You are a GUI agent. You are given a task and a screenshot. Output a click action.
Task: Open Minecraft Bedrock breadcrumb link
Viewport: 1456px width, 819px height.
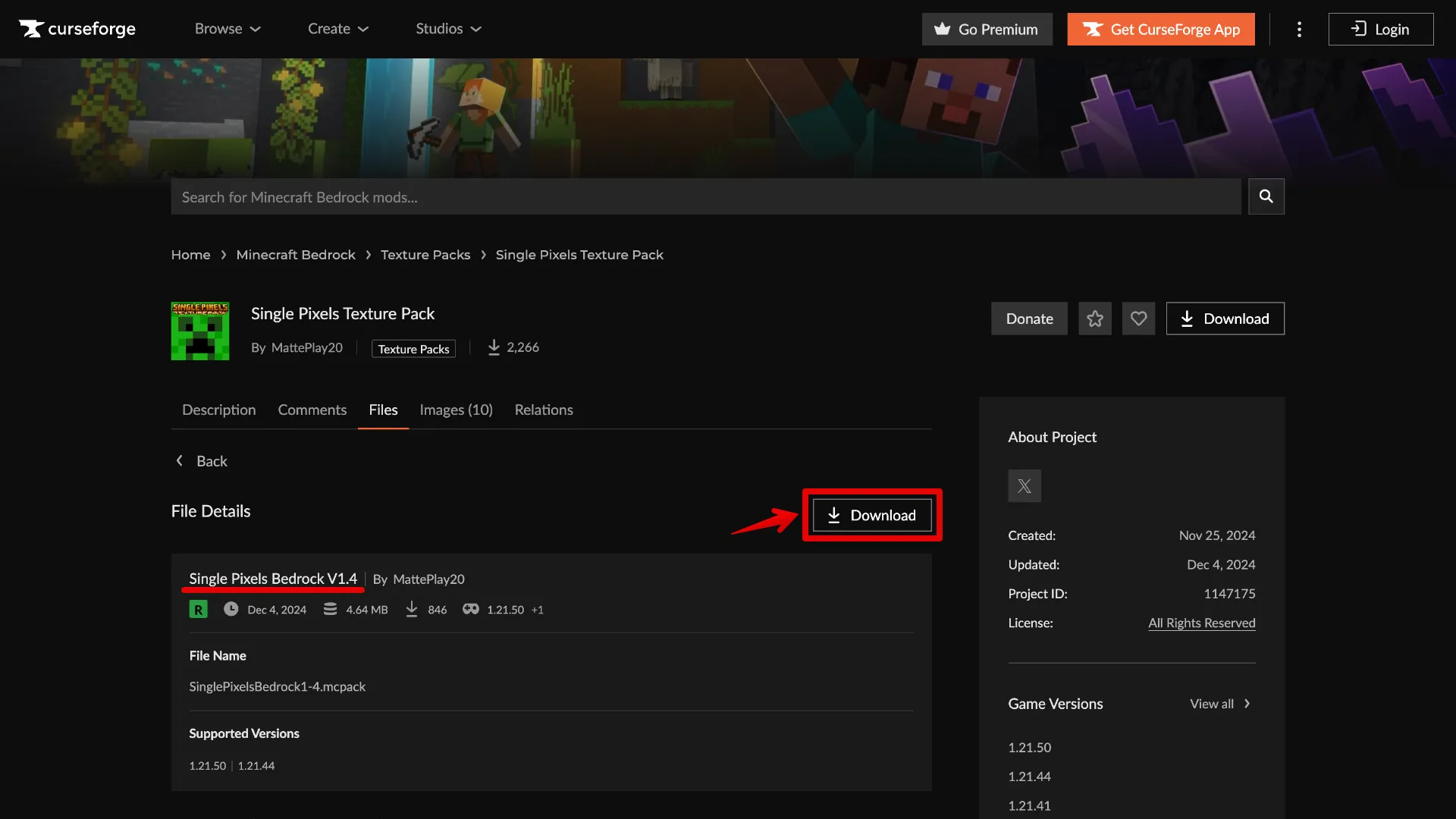[296, 255]
